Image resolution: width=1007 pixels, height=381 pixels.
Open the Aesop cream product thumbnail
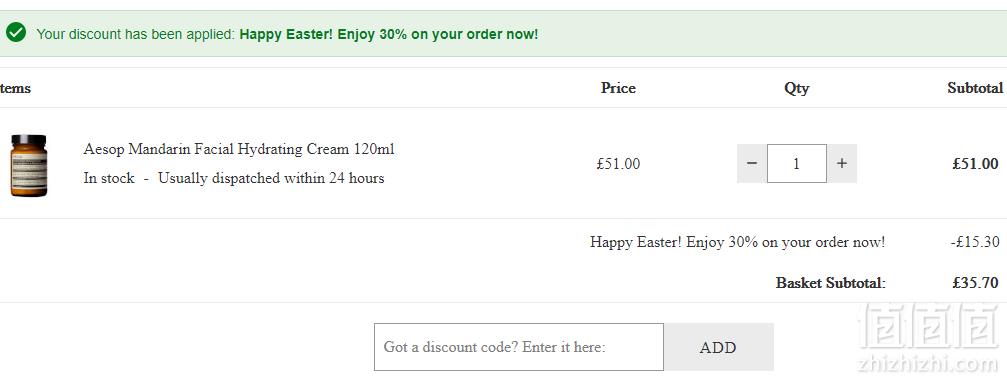tap(28, 165)
